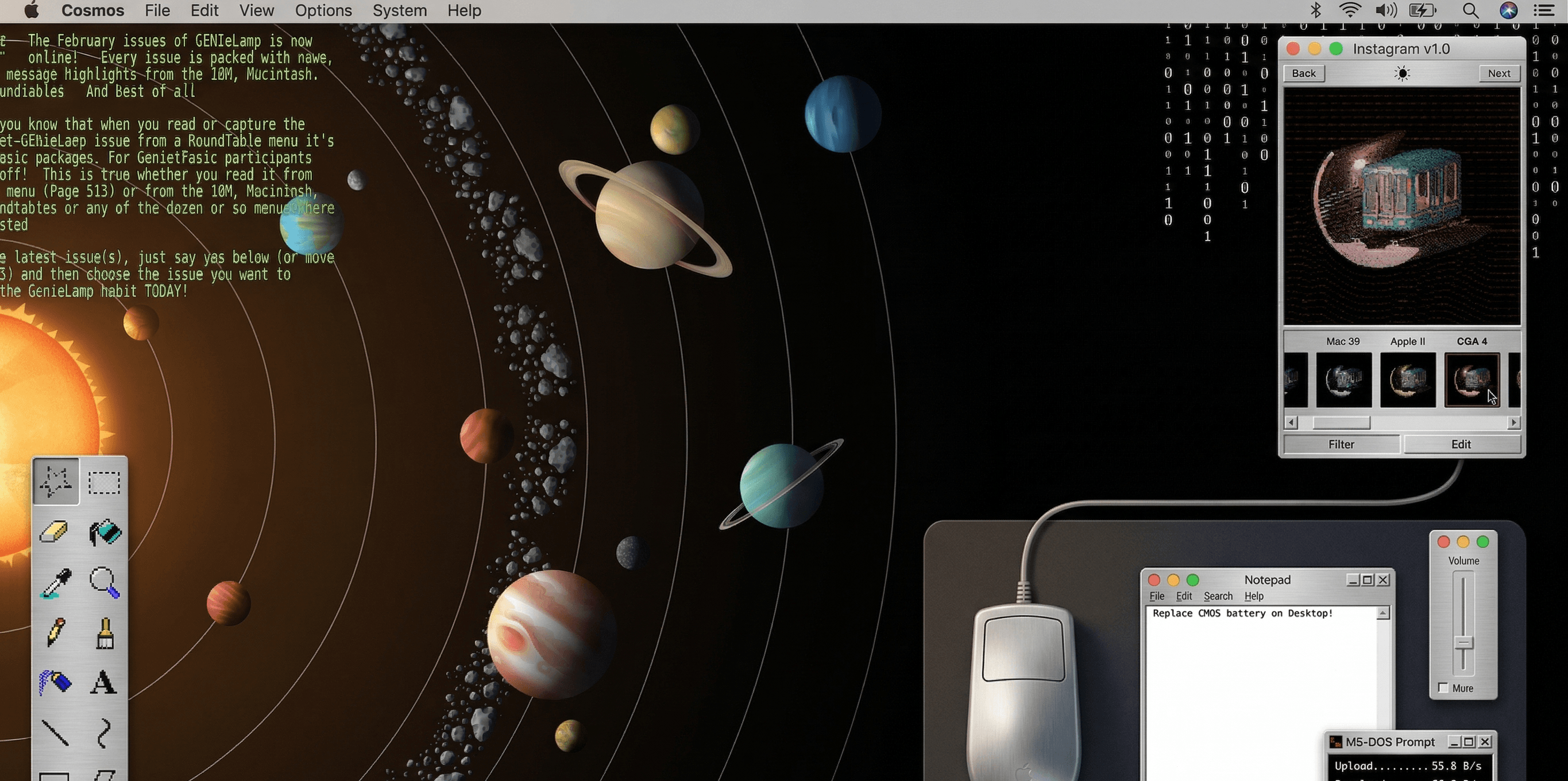Viewport: 1568px width, 781px height.
Task: Launch Siri from the menu bar
Action: [1508, 10]
